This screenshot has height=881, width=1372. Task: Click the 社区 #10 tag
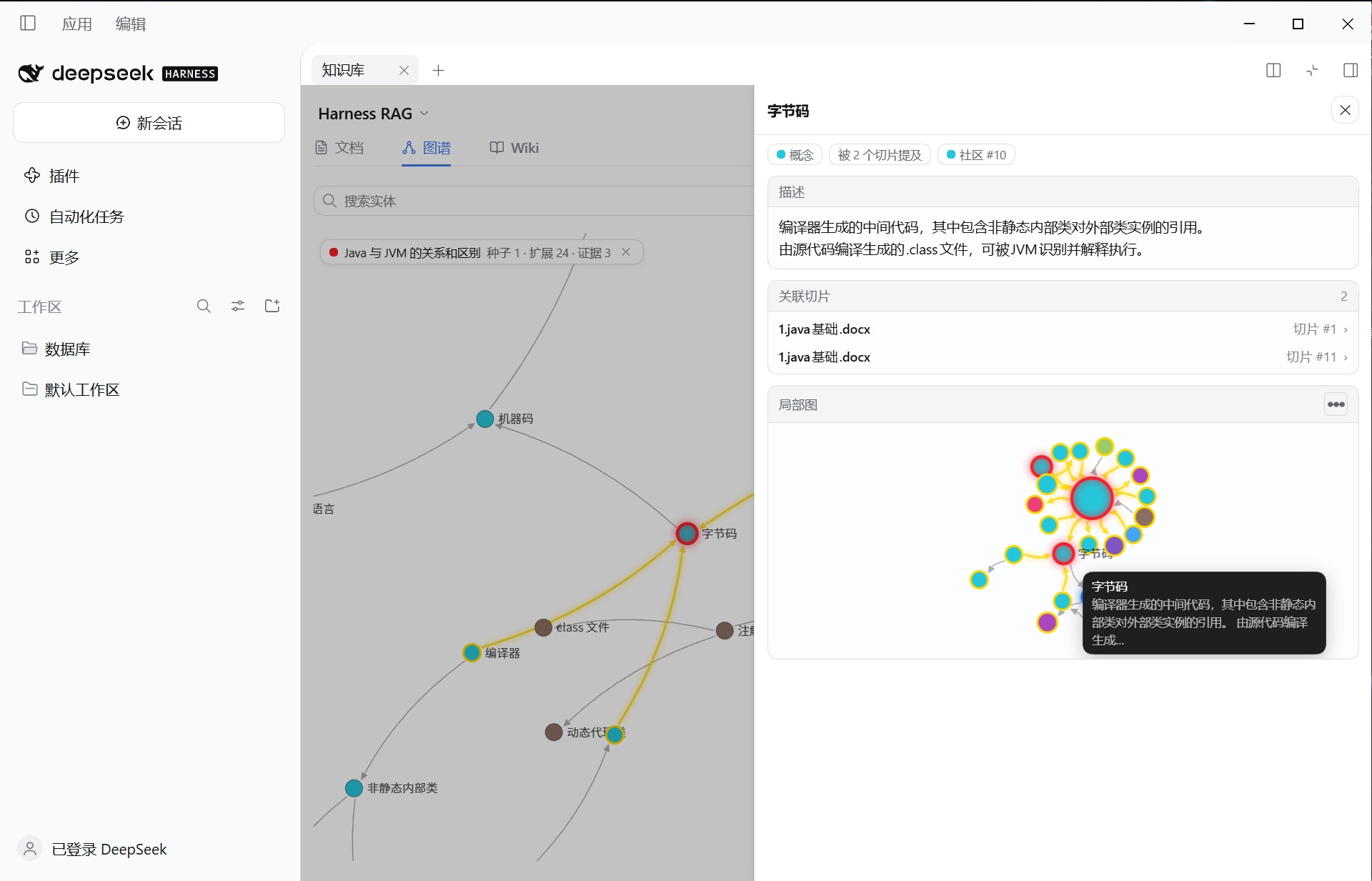click(x=976, y=155)
